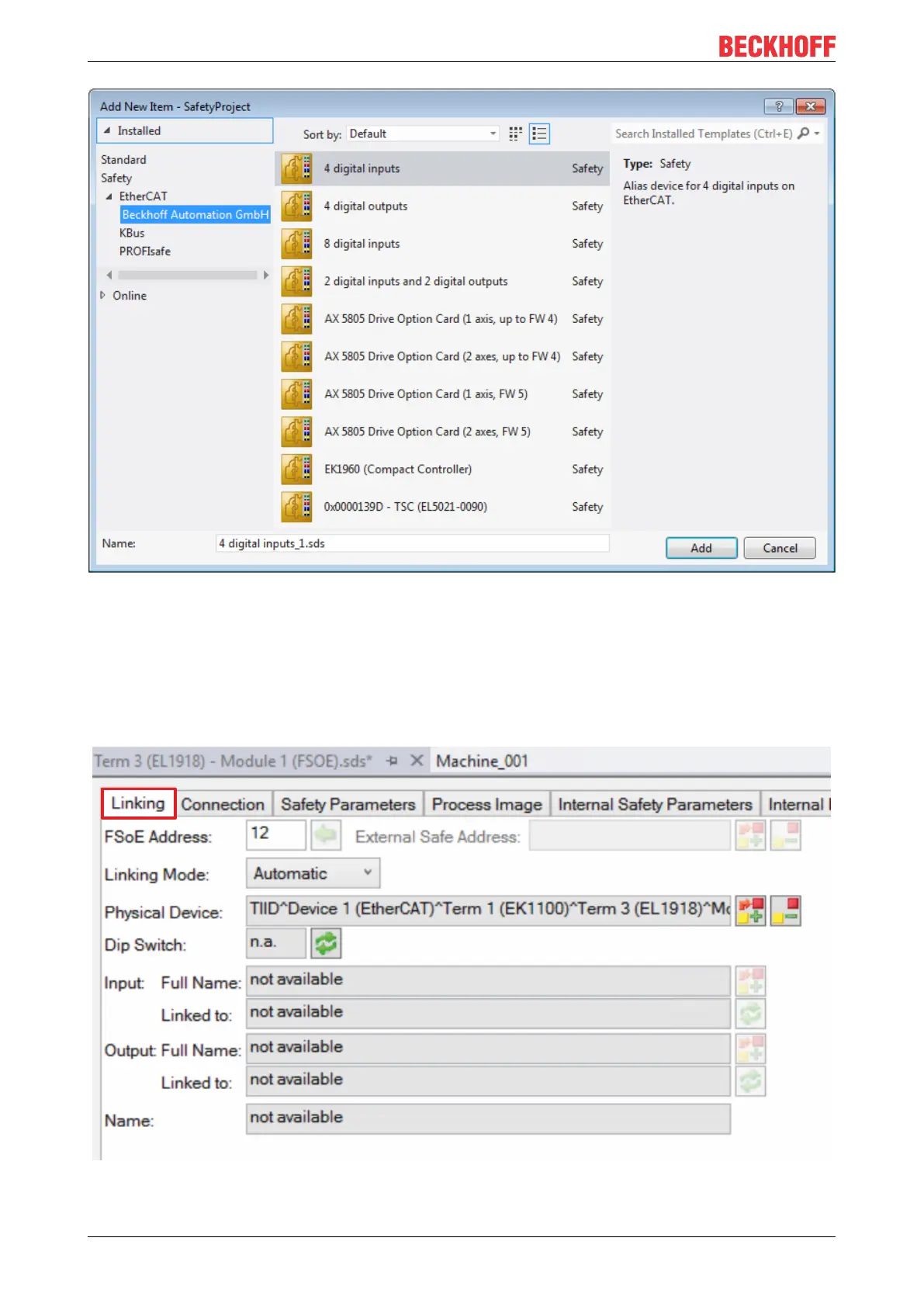Screen dimensions: 924x1307
Task: Remove Physical Device link icon
Action: pyautogui.click(x=785, y=910)
